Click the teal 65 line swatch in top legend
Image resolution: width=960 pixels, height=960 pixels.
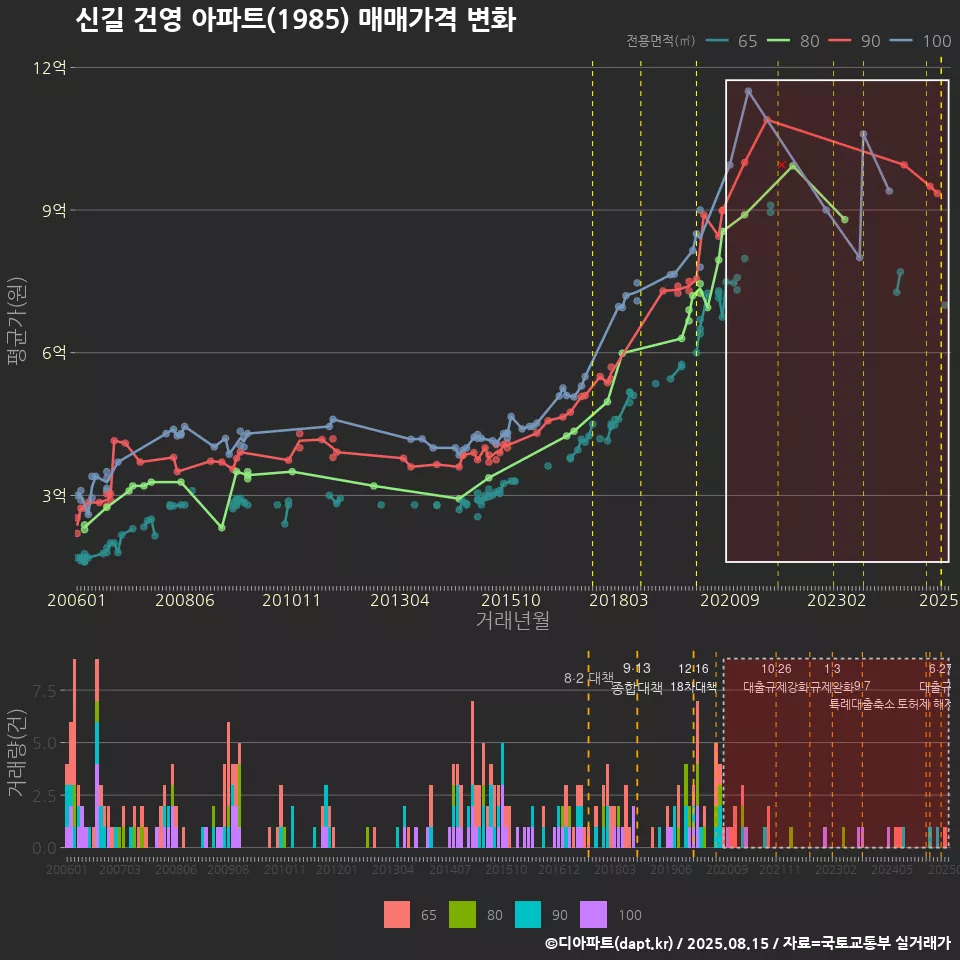(717, 41)
